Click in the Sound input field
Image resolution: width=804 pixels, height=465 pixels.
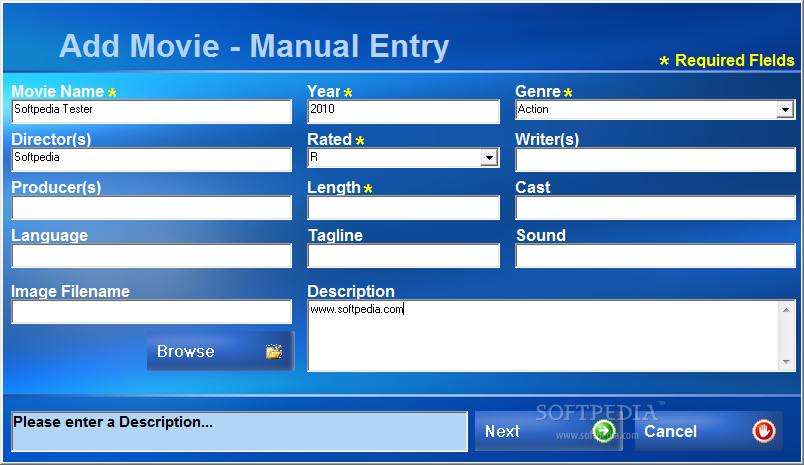[x=655, y=255]
